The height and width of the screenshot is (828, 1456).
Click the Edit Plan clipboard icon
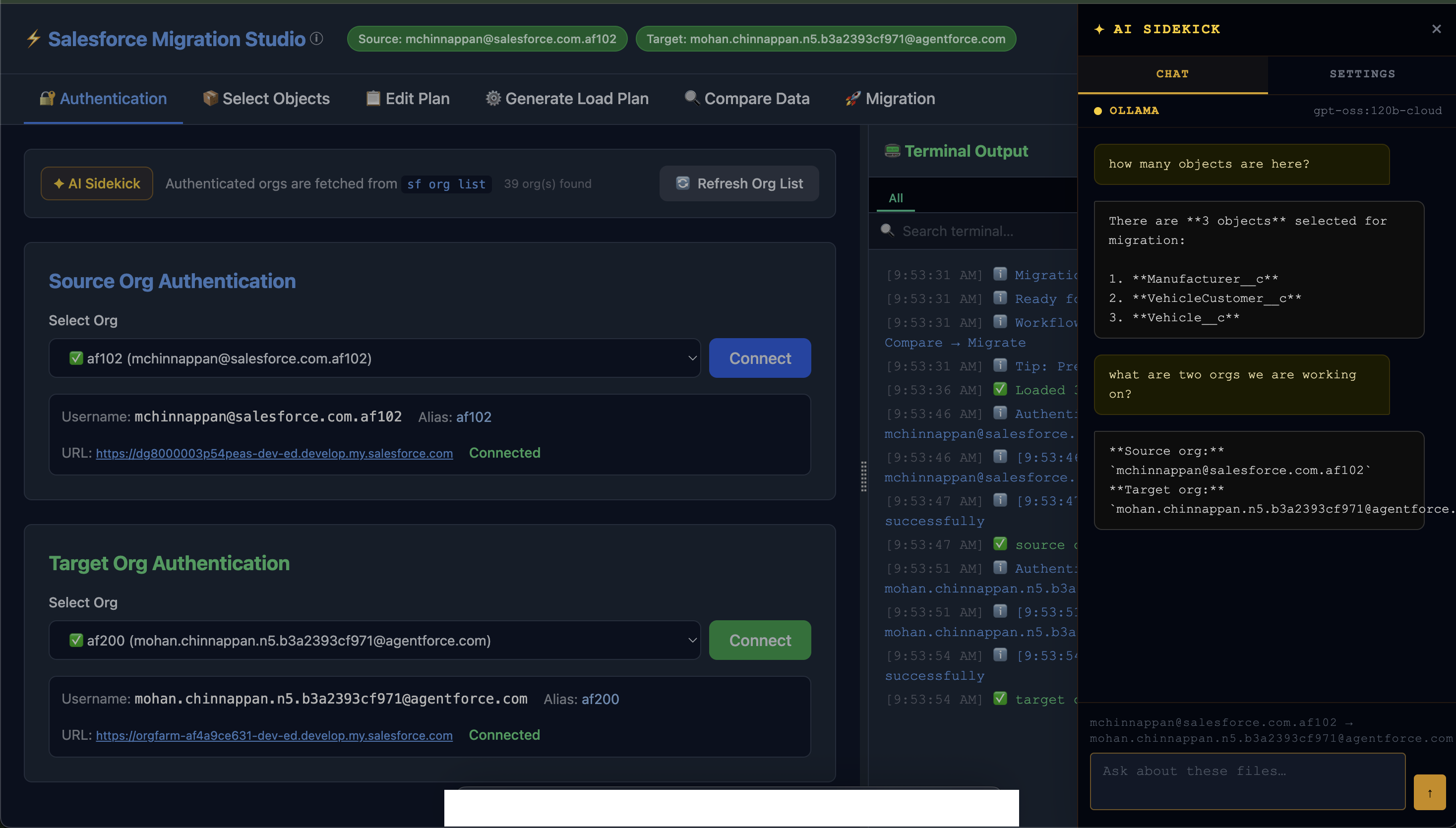pyautogui.click(x=373, y=98)
